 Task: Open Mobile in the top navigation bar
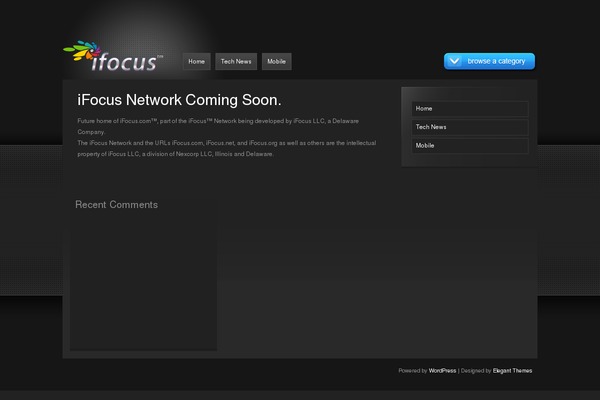[x=277, y=62]
